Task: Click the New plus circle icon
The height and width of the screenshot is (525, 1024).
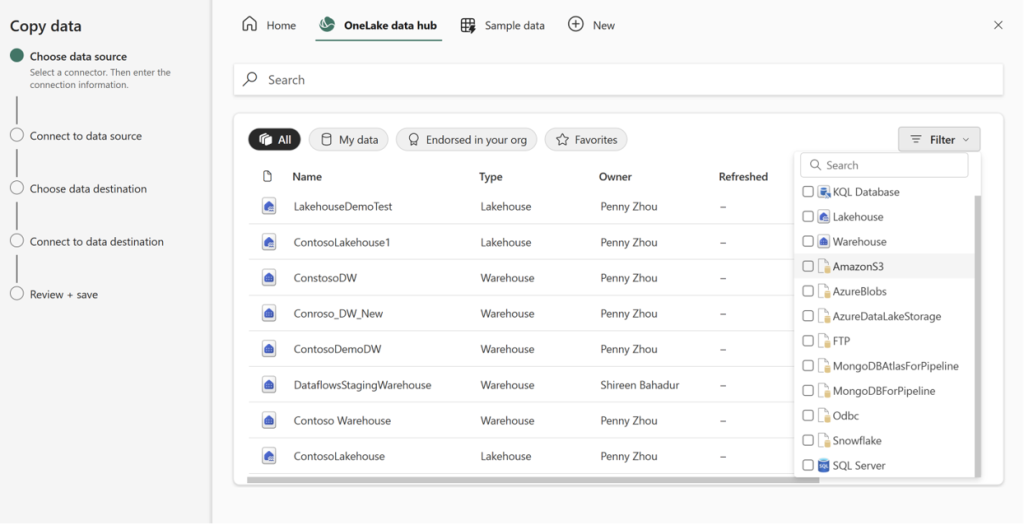Action: pos(575,25)
